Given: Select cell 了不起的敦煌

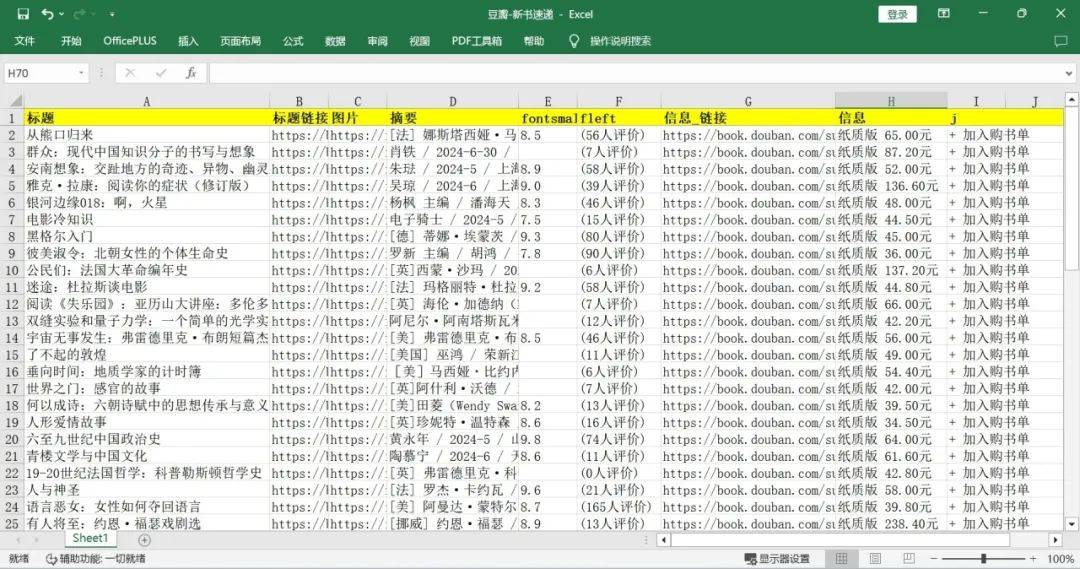Looking at the screenshot, I should point(147,355).
